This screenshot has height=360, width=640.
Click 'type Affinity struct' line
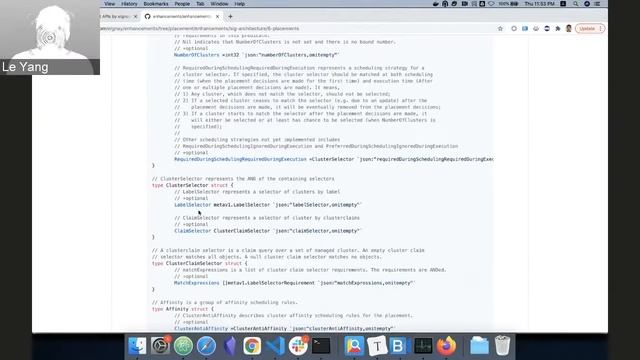(x=182, y=309)
